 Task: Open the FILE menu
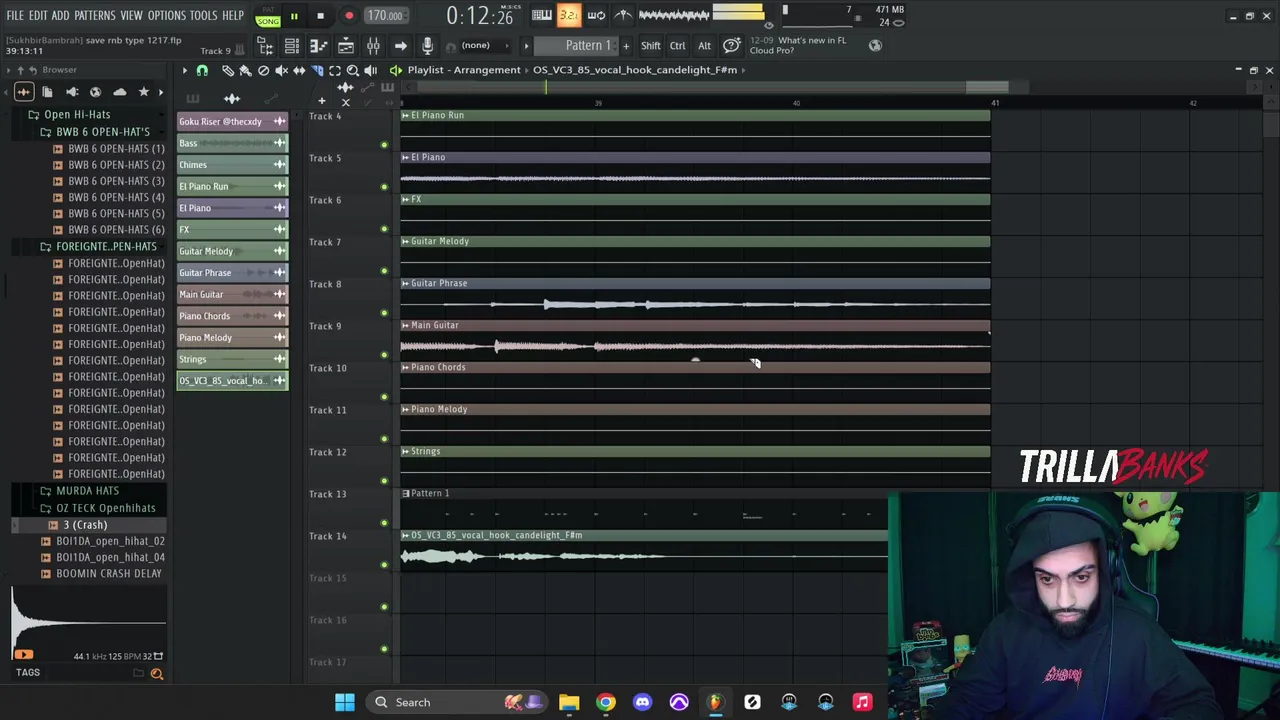(15, 15)
